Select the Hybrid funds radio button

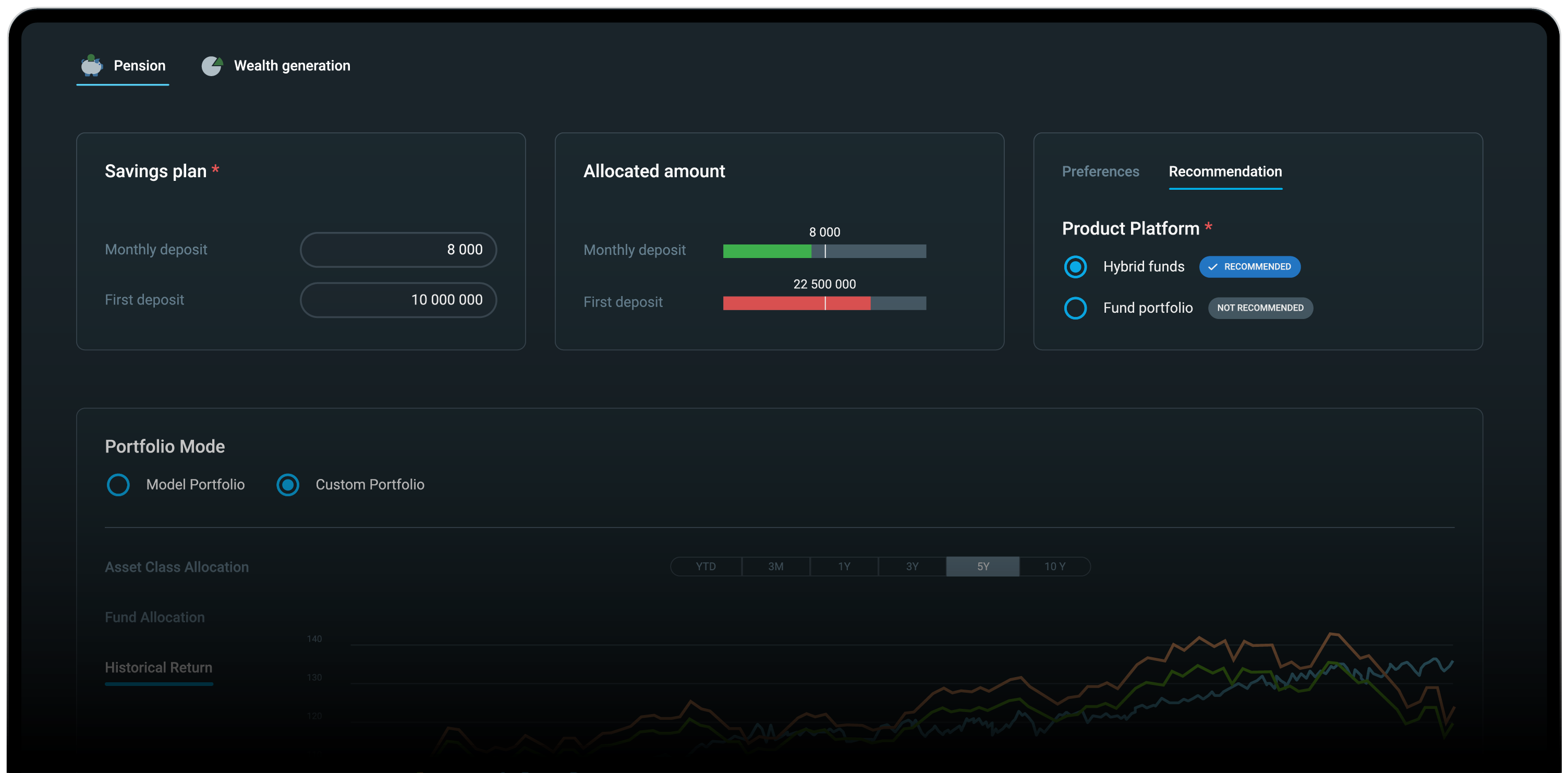point(1076,266)
